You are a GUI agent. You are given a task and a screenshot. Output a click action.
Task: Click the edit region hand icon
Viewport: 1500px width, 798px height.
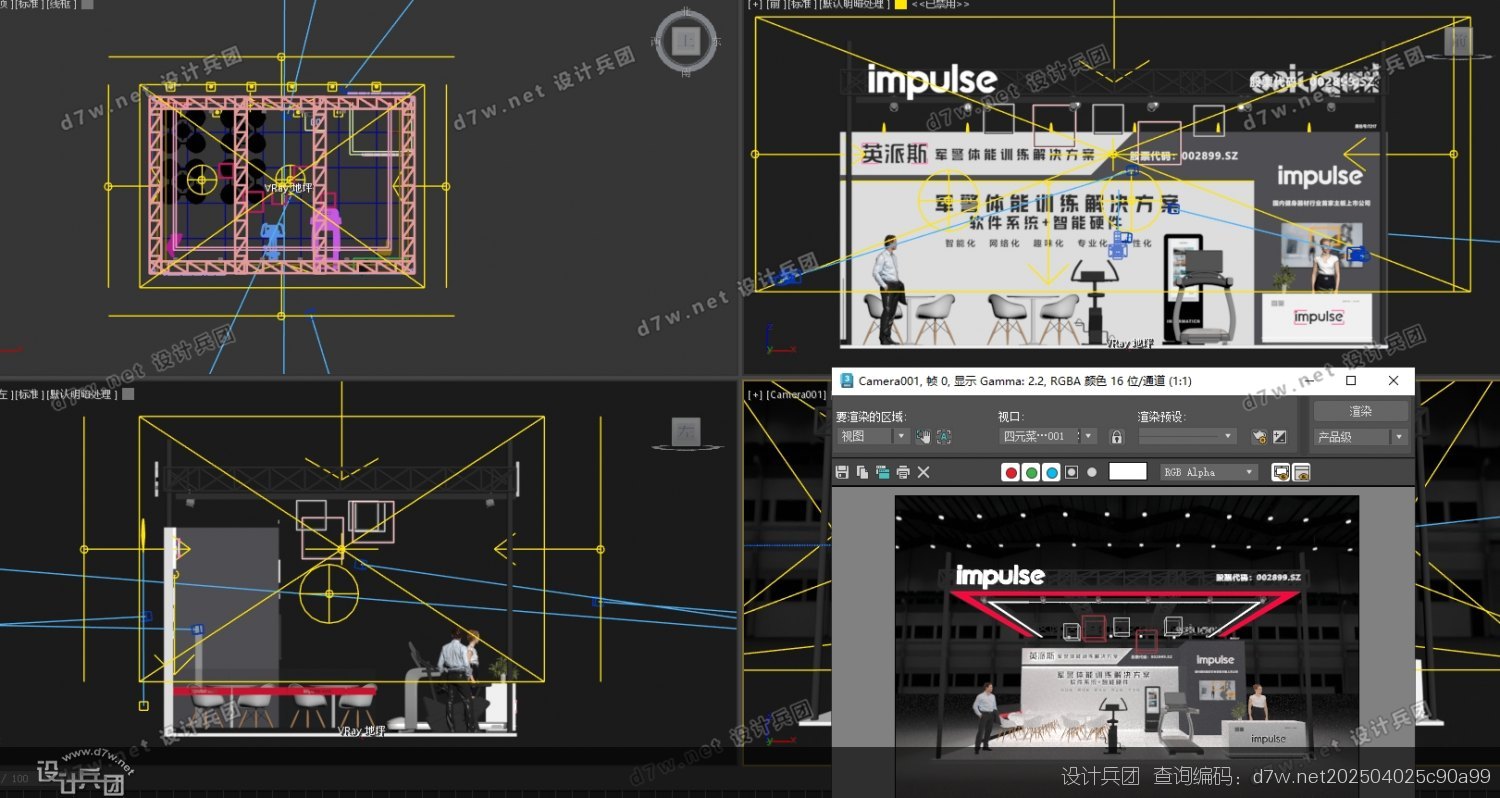(x=923, y=436)
